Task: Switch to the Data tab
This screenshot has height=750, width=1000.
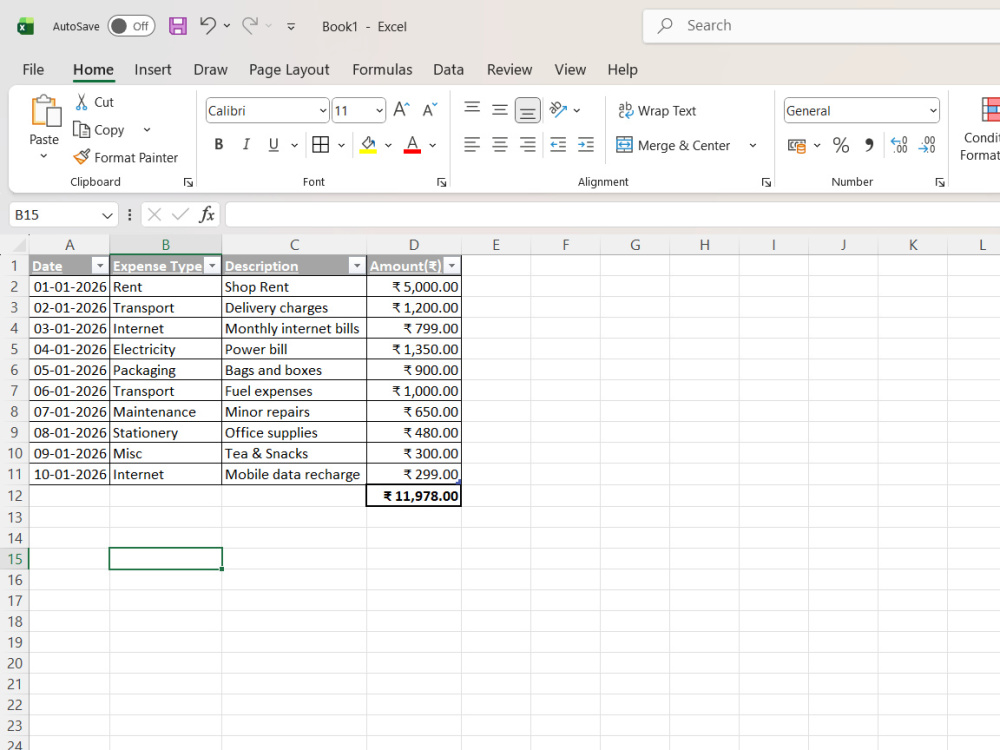Action: [448, 70]
